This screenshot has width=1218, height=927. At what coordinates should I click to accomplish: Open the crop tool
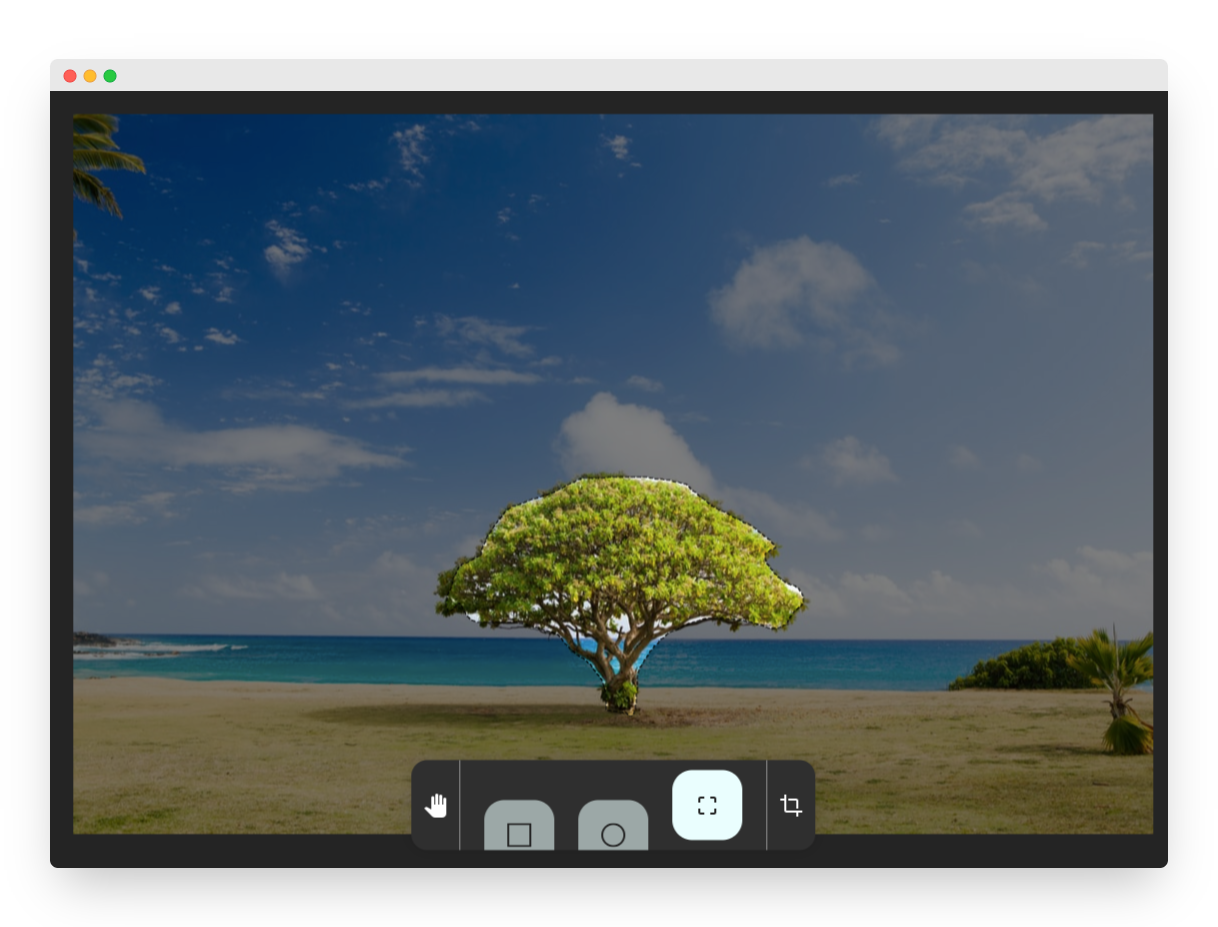click(791, 805)
